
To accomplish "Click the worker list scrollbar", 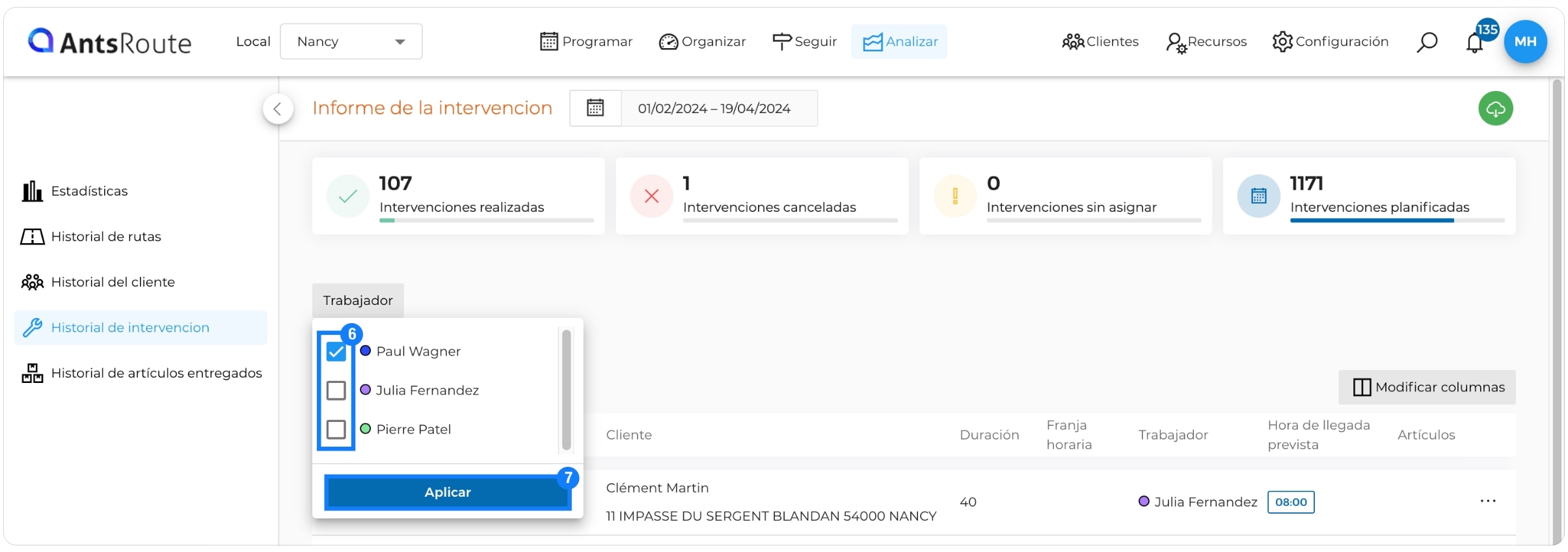I will tap(566, 390).
